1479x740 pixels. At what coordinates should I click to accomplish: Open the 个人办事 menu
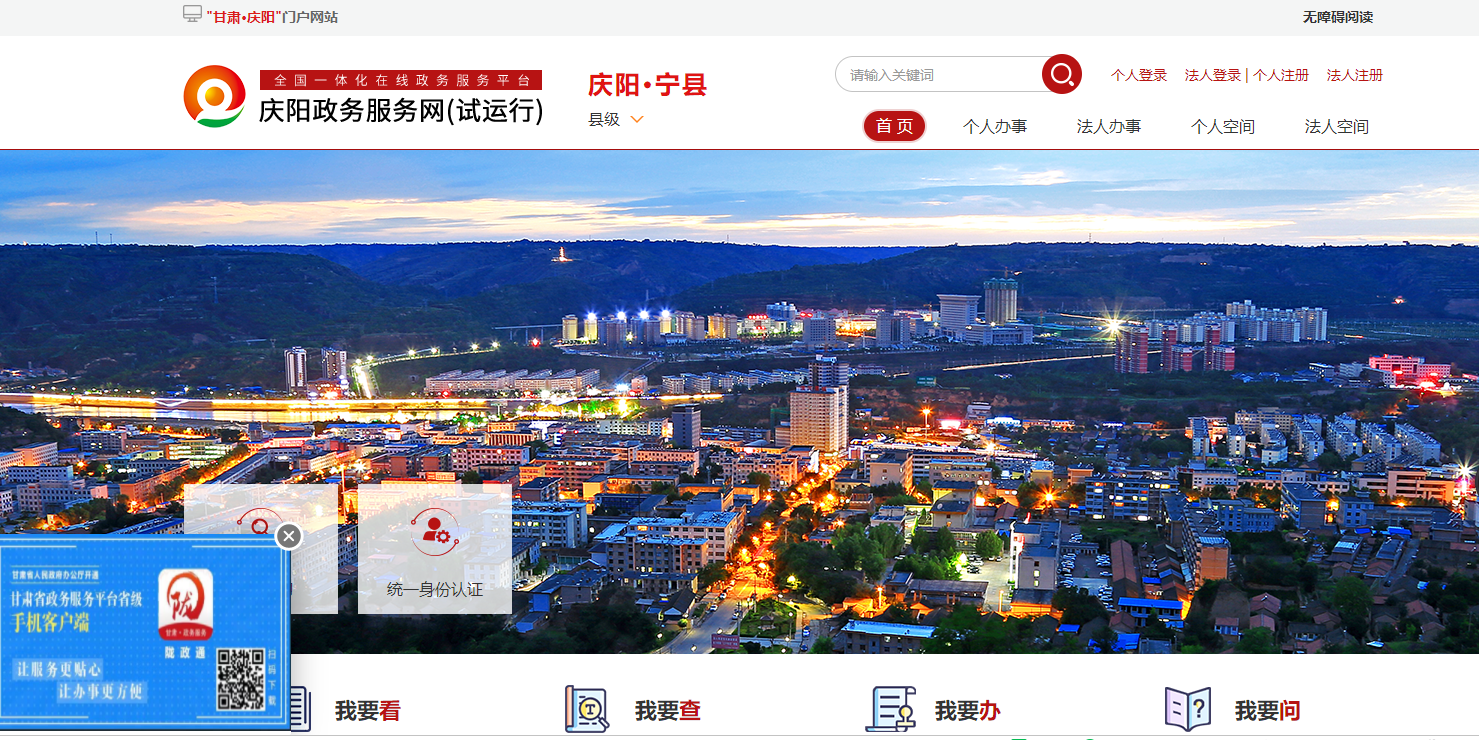click(x=995, y=127)
